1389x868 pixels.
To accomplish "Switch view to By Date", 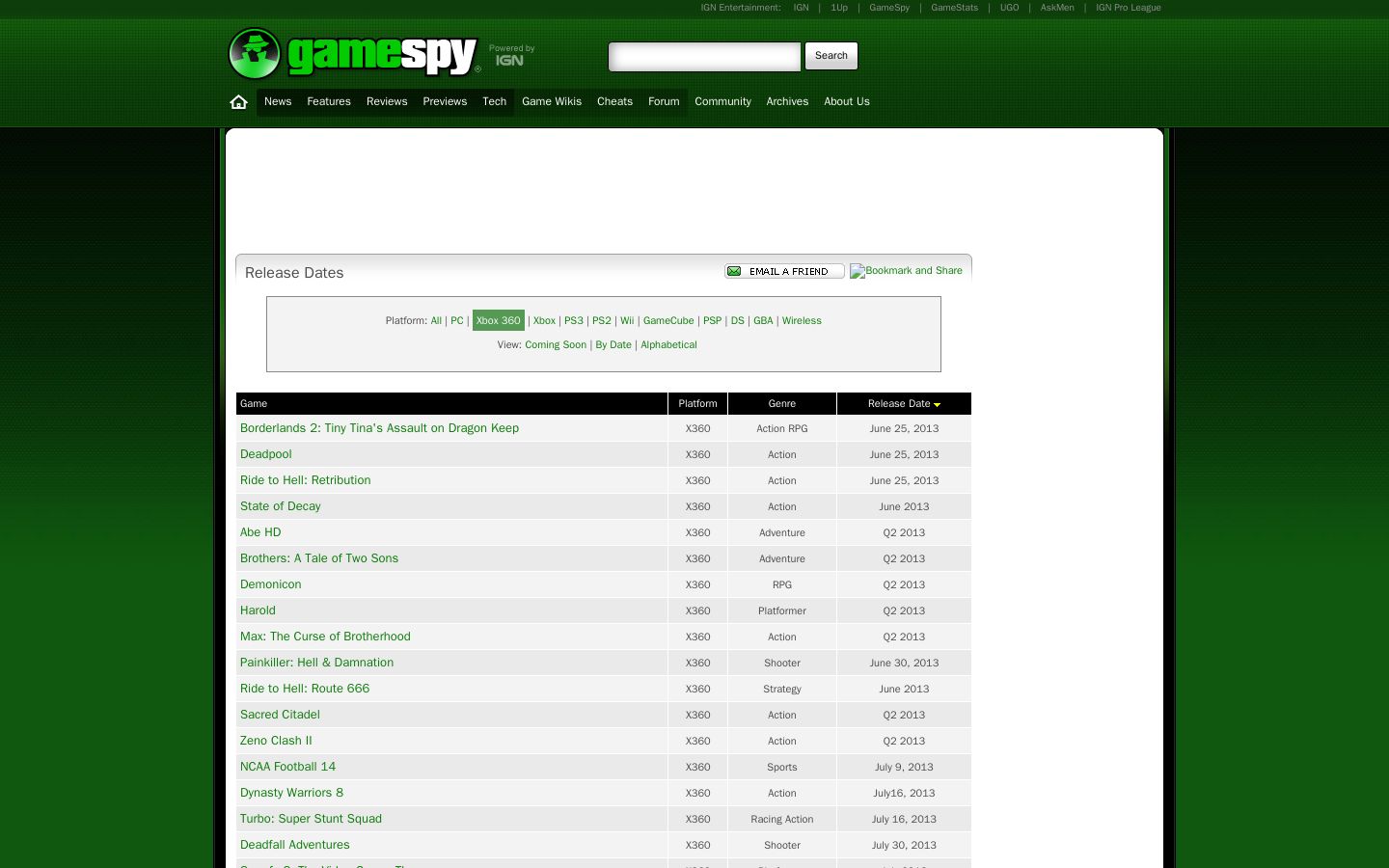I will 613,345.
